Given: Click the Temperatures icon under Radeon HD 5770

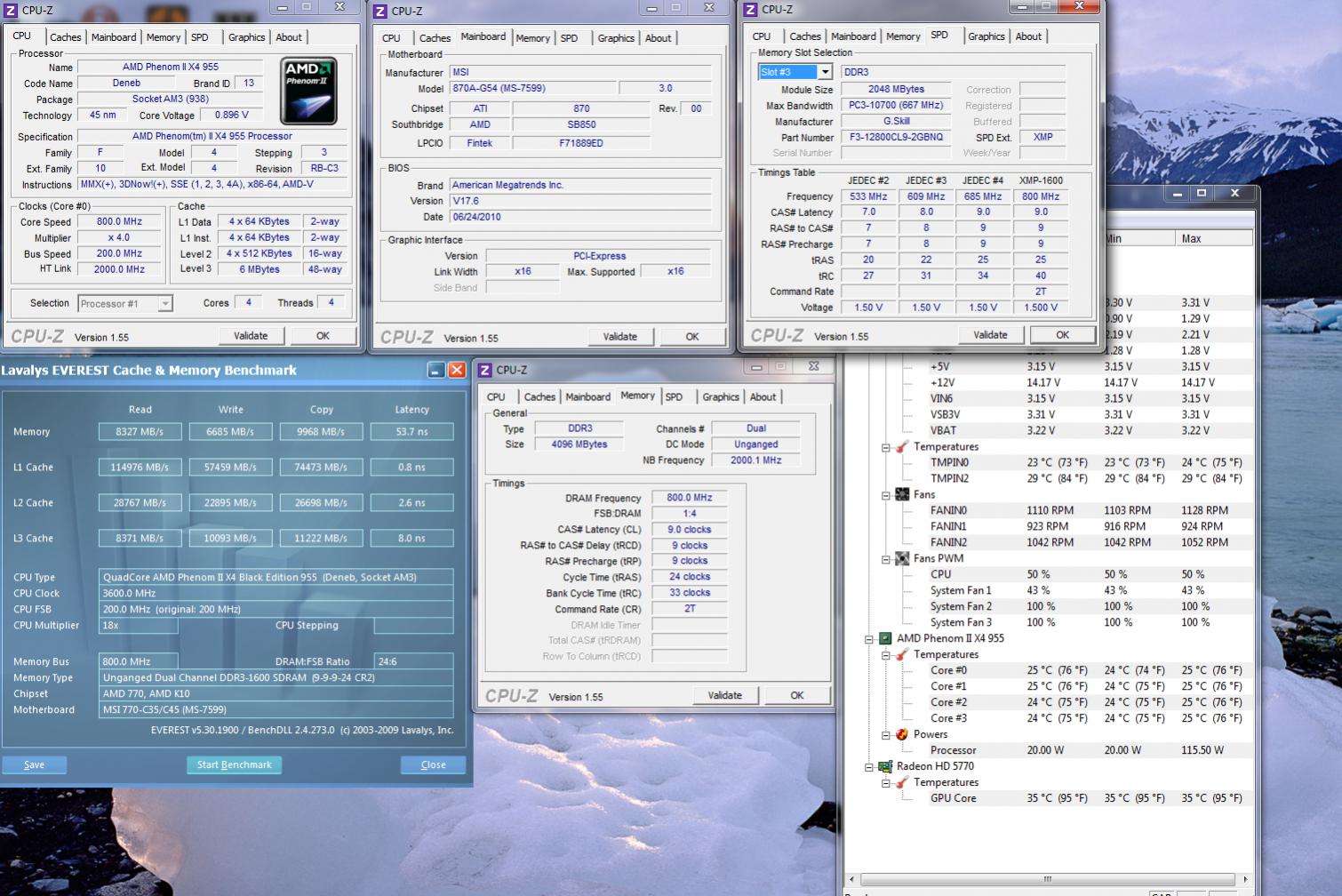Looking at the screenshot, I should pyautogui.click(x=901, y=782).
